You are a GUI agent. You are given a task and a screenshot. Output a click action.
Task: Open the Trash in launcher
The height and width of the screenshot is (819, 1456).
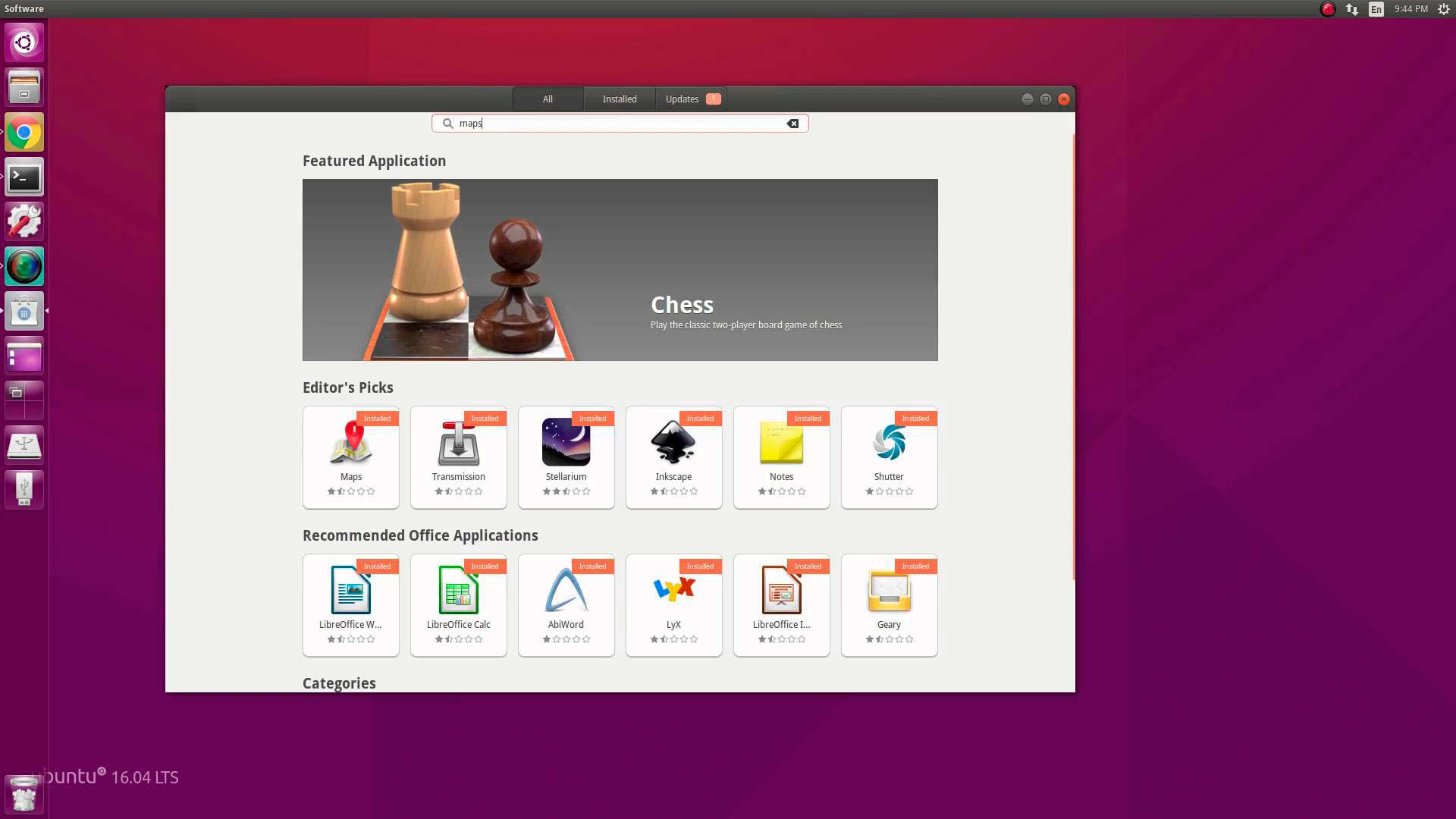[x=24, y=794]
